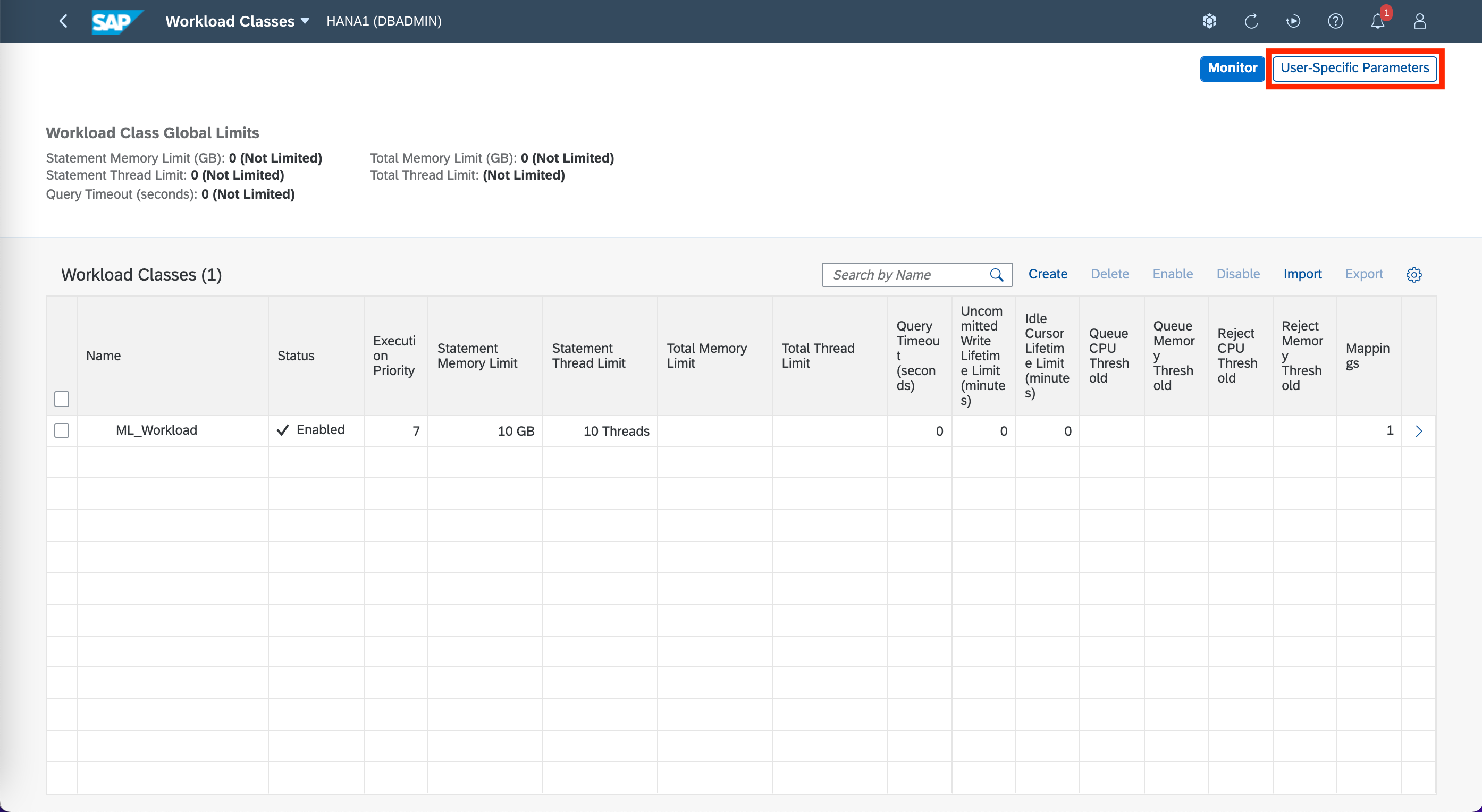The width and height of the screenshot is (1482, 812).
Task: Select the ML_Workload row checkbox
Action: [62, 430]
